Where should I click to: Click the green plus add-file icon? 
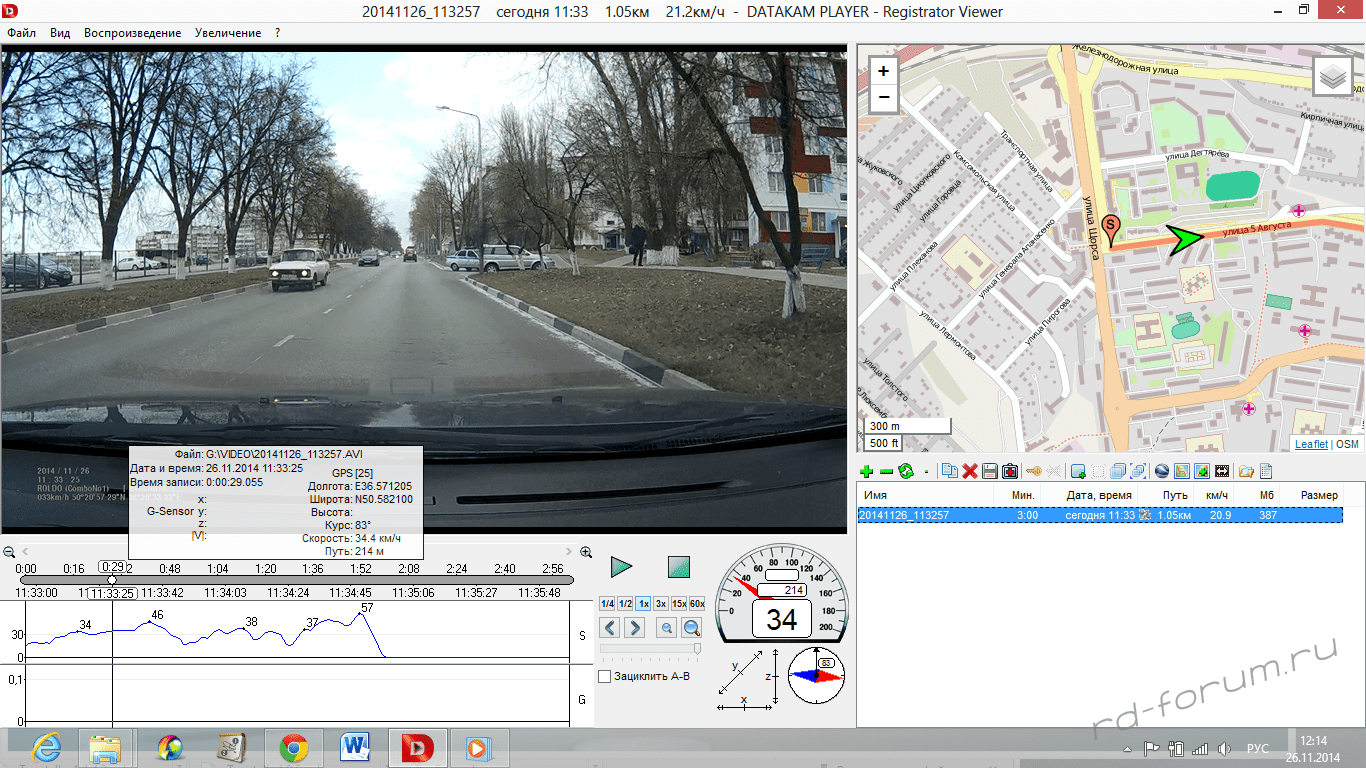click(866, 471)
